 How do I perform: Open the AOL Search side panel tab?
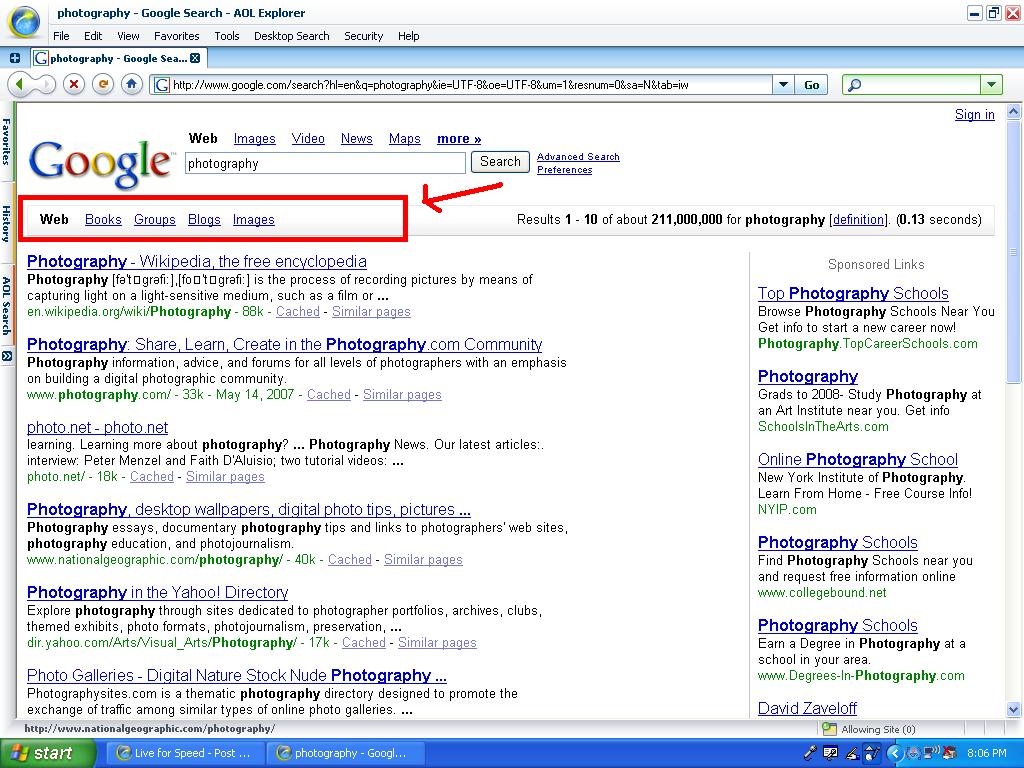[x=7, y=306]
